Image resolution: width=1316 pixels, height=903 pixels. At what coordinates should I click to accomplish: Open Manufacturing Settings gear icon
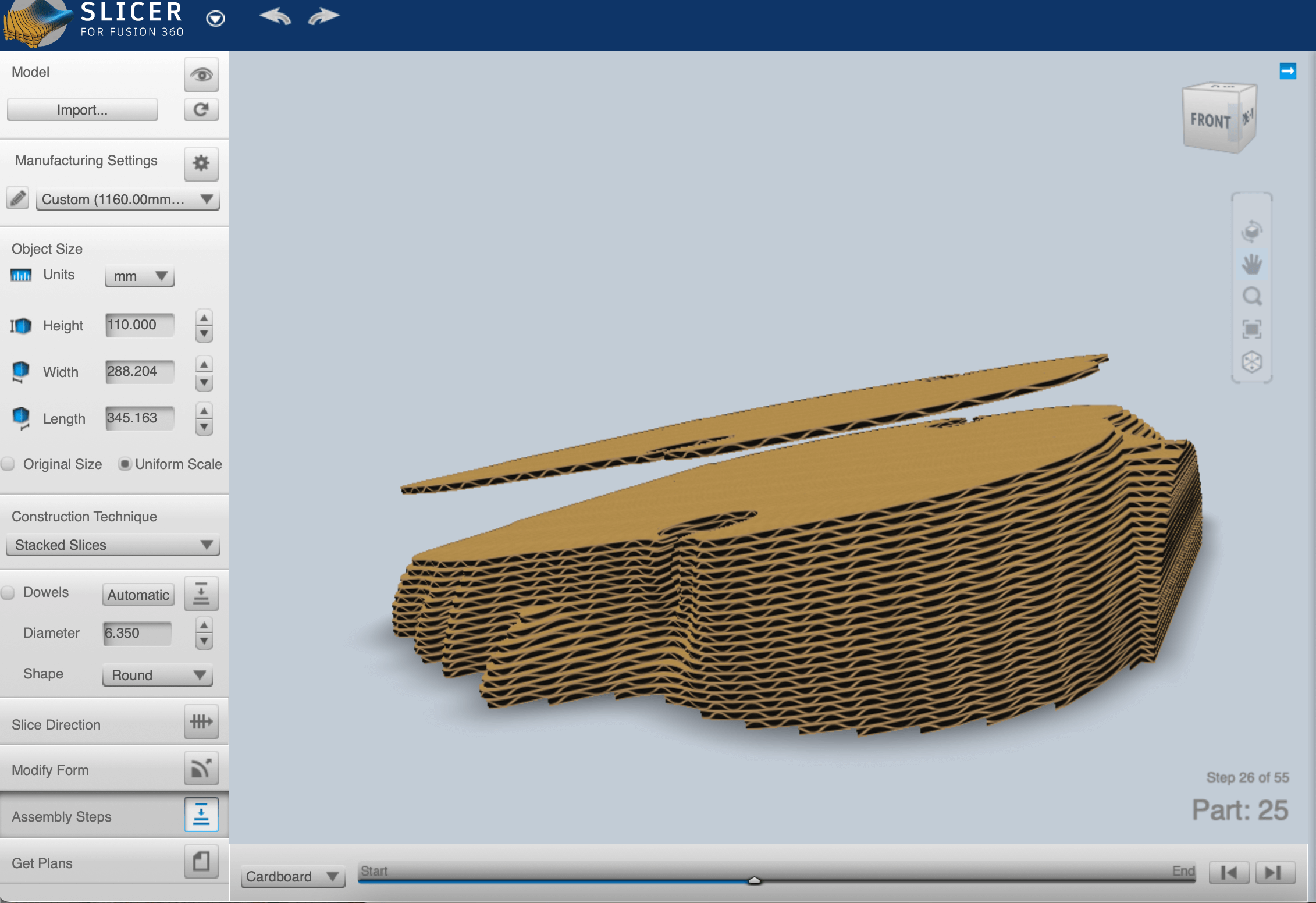tap(201, 163)
